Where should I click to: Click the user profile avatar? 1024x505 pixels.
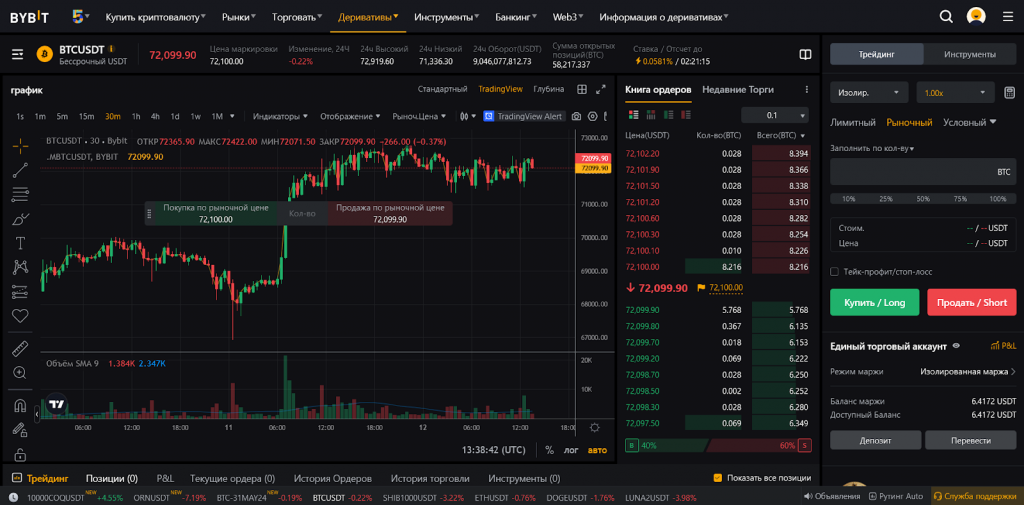click(x=976, y=17)
